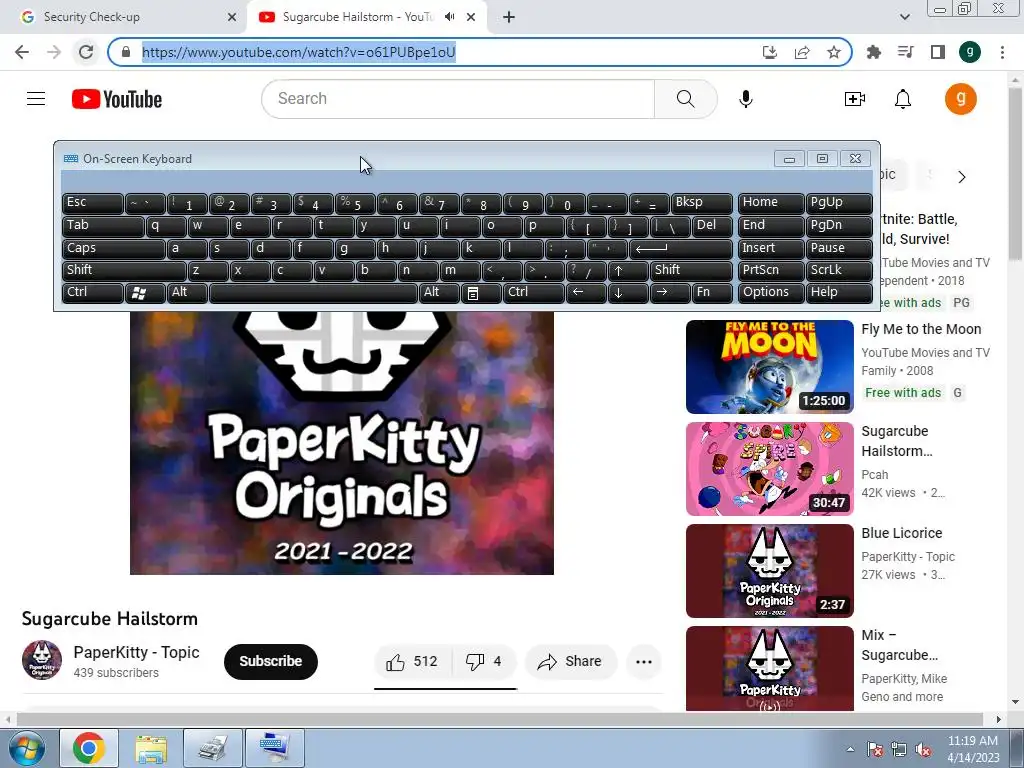Toggle Fn key on On-Screen Keyboard

point(712,293)
